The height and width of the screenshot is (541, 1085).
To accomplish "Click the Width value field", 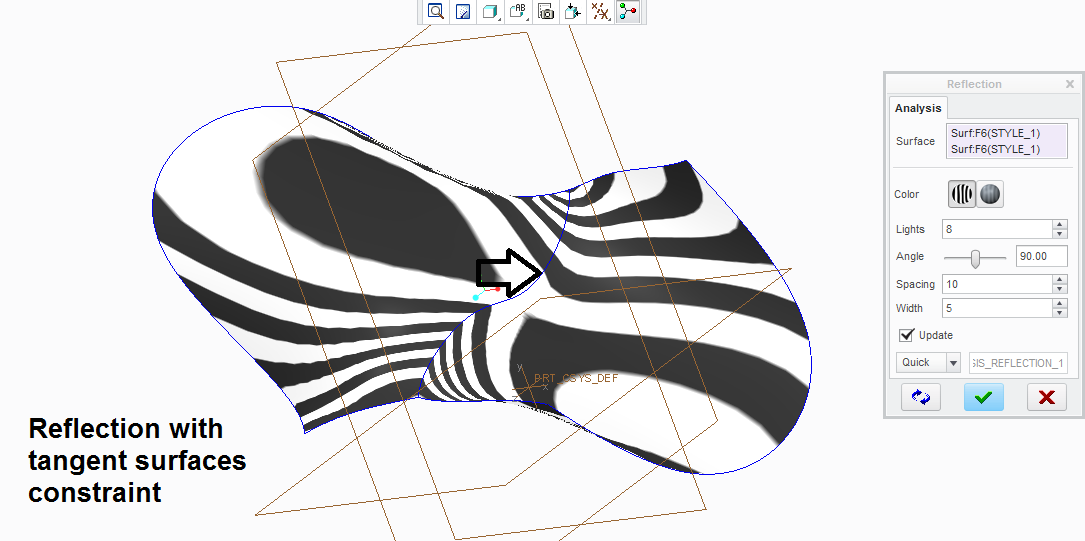I will click(x=997, y=308).
